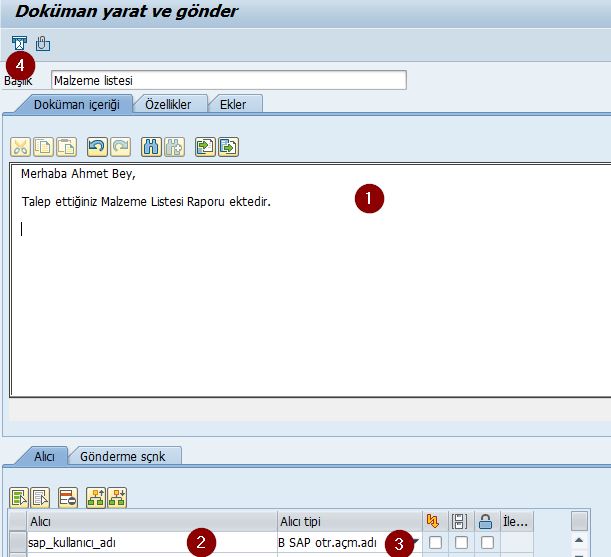The height and width of the screenshot is (557, 611).
Task: Tick the copy checkbox for sap_kullanıcı_adı row
Action: click(x=461, y=543)
